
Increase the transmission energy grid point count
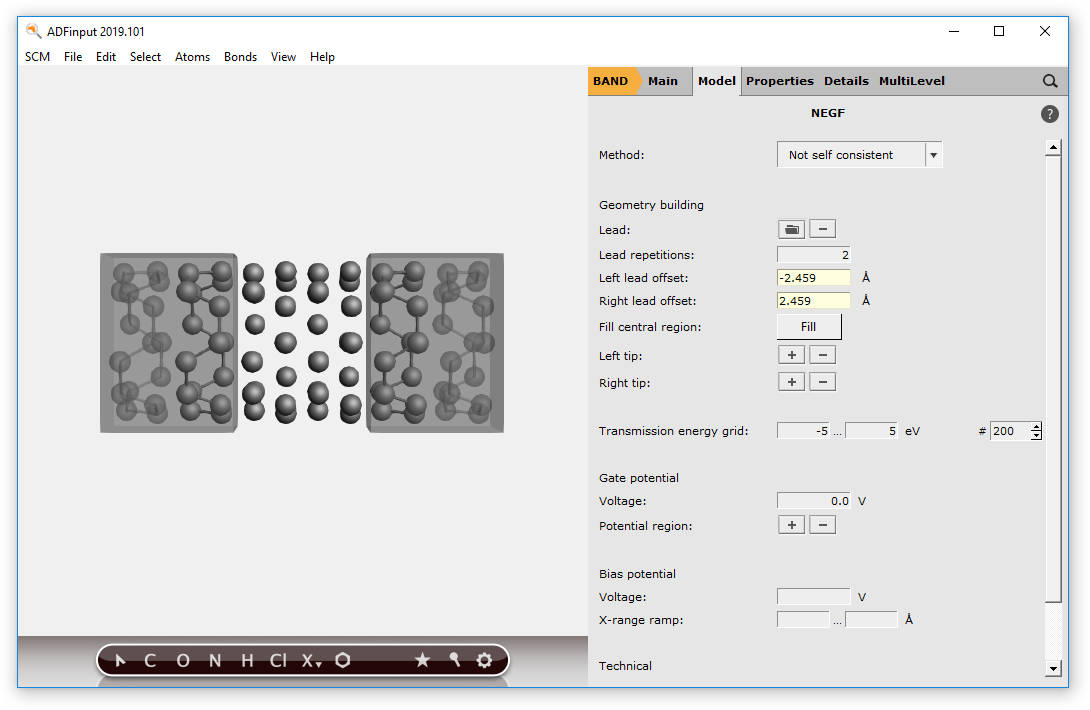point(1036,427)
